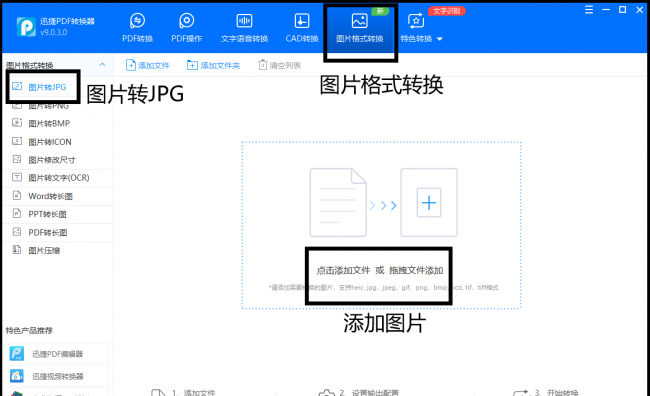Click 添加文件夹 toolbar button
Screen dimensions: 650x396
213,65
